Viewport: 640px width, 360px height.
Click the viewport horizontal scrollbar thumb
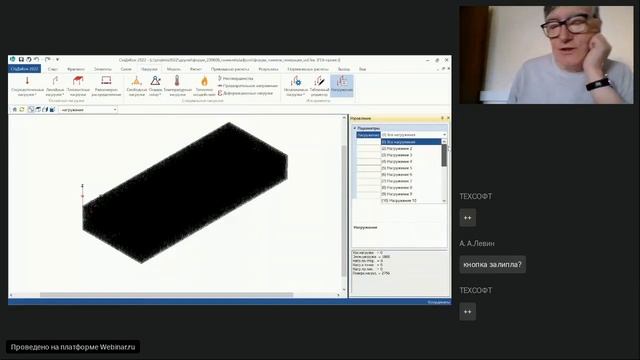[x=166, y=295]
